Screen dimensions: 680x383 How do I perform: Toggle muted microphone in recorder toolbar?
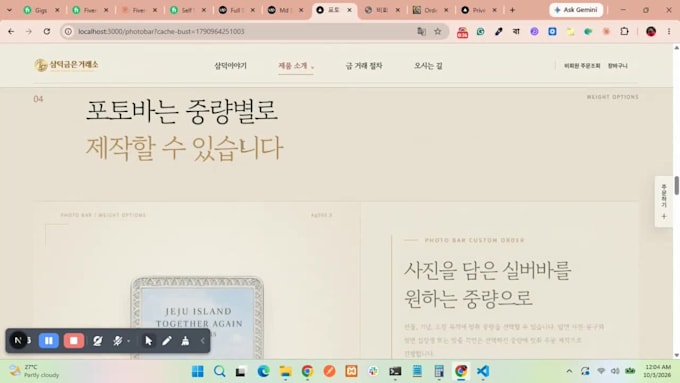(117, 341)
